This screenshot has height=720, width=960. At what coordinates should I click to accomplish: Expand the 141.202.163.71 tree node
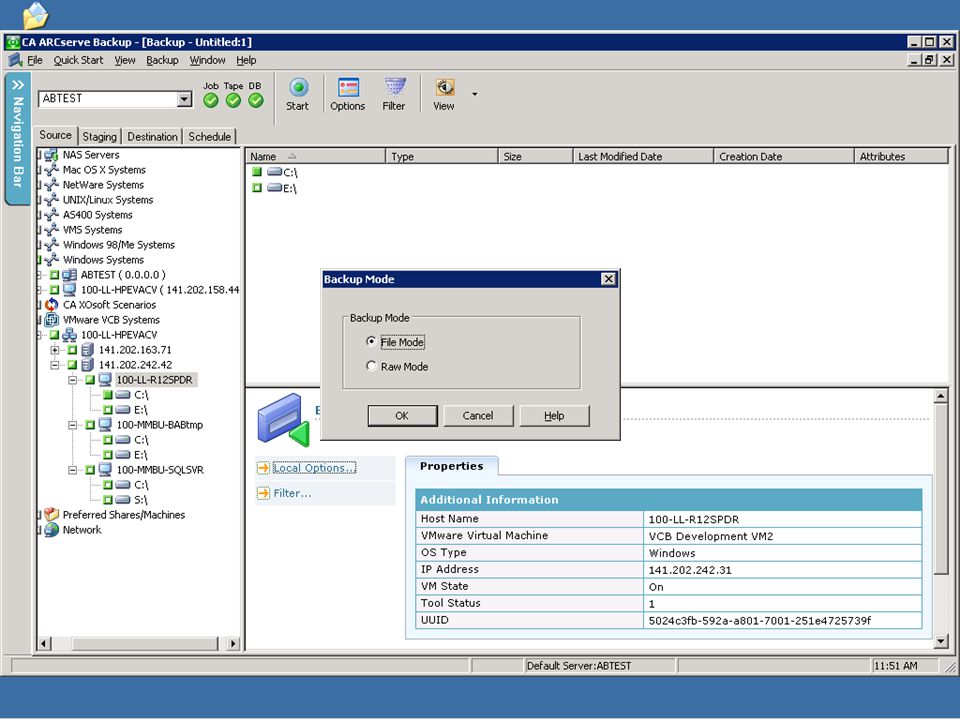(x=54, y=350)
